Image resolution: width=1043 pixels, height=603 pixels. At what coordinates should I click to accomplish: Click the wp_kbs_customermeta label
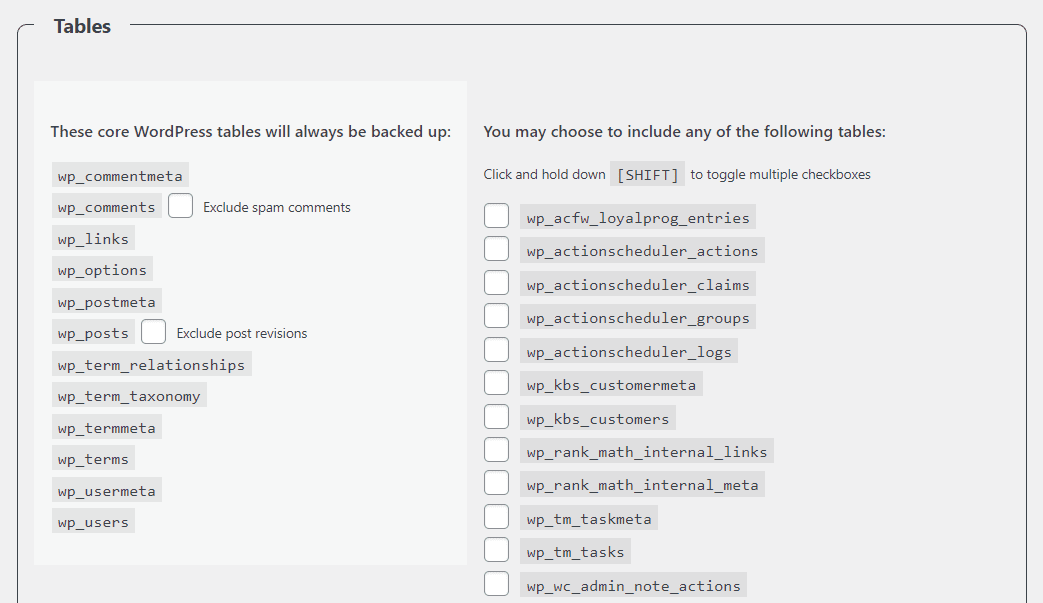click(611, 385)
